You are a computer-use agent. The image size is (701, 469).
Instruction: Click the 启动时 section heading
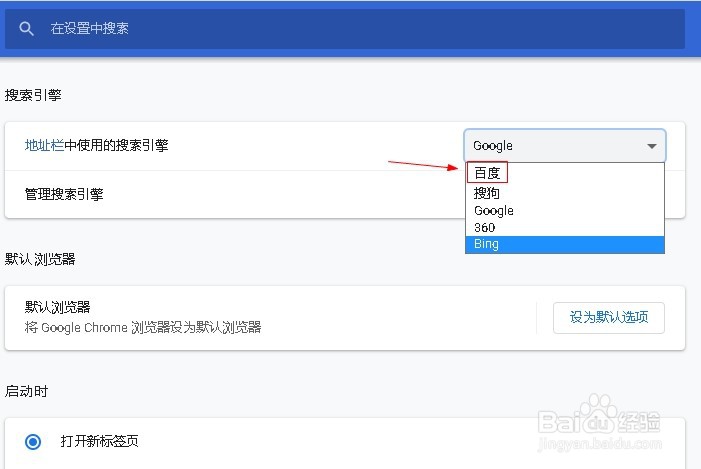tap(26, 391)
